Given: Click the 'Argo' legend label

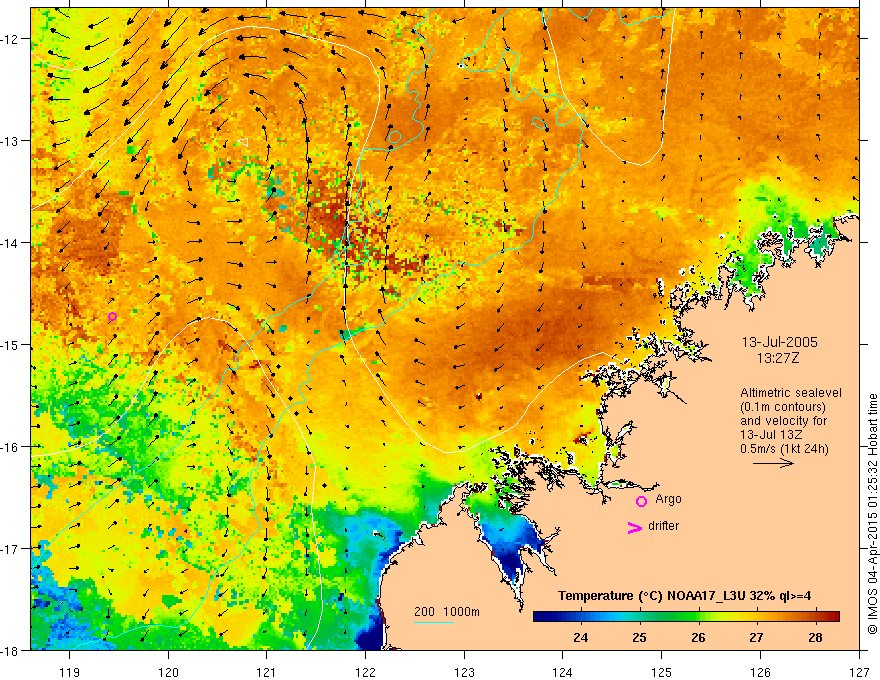Looking at the screenshot, I should click(x=668, y=499).
